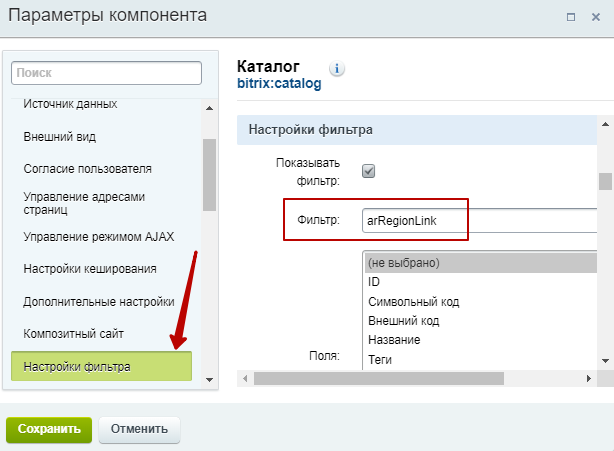Open the Настройки фильтра section
This screenshot has height=451, width=614.
tap(101, 366)
